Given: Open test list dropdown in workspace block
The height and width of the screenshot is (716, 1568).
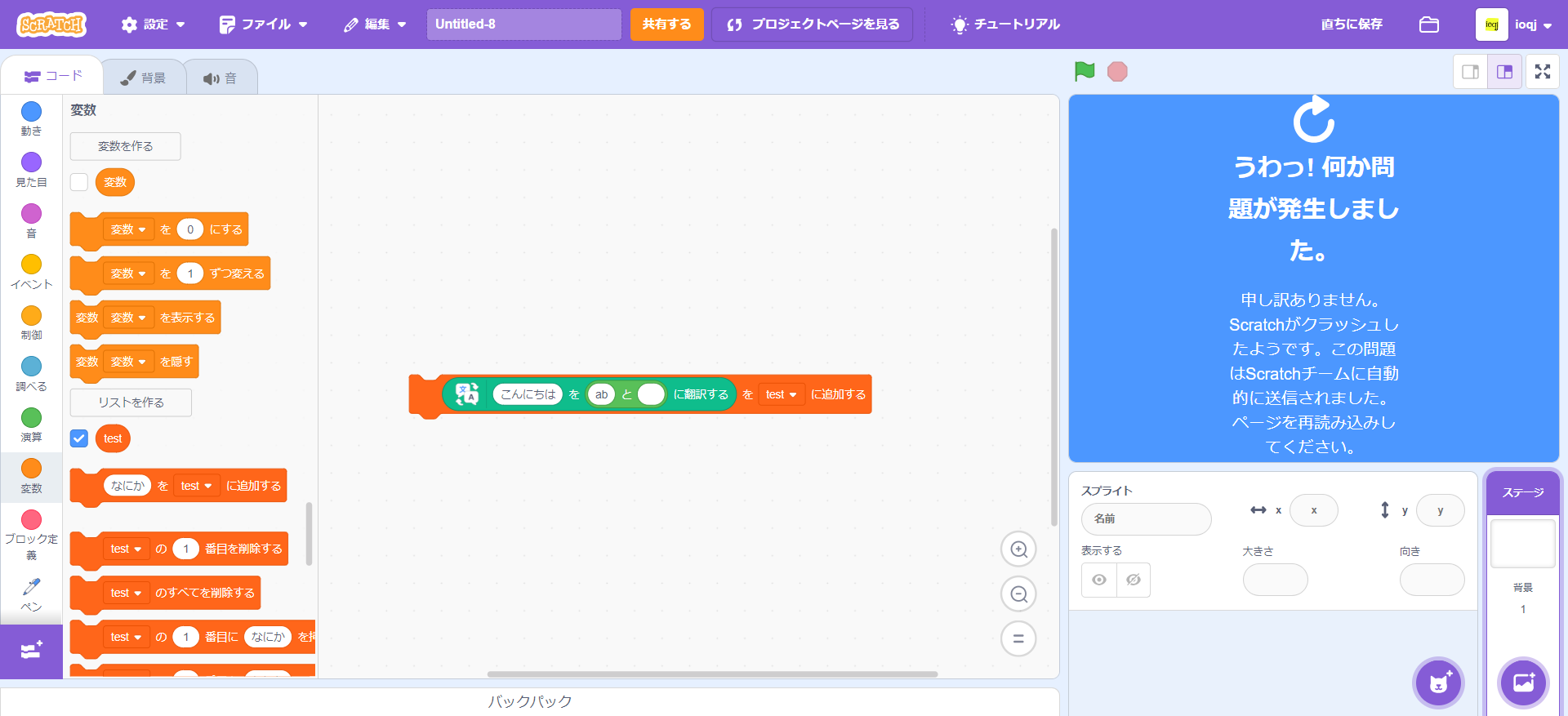Looking at the screenshot, I should (x=781, y=394).
